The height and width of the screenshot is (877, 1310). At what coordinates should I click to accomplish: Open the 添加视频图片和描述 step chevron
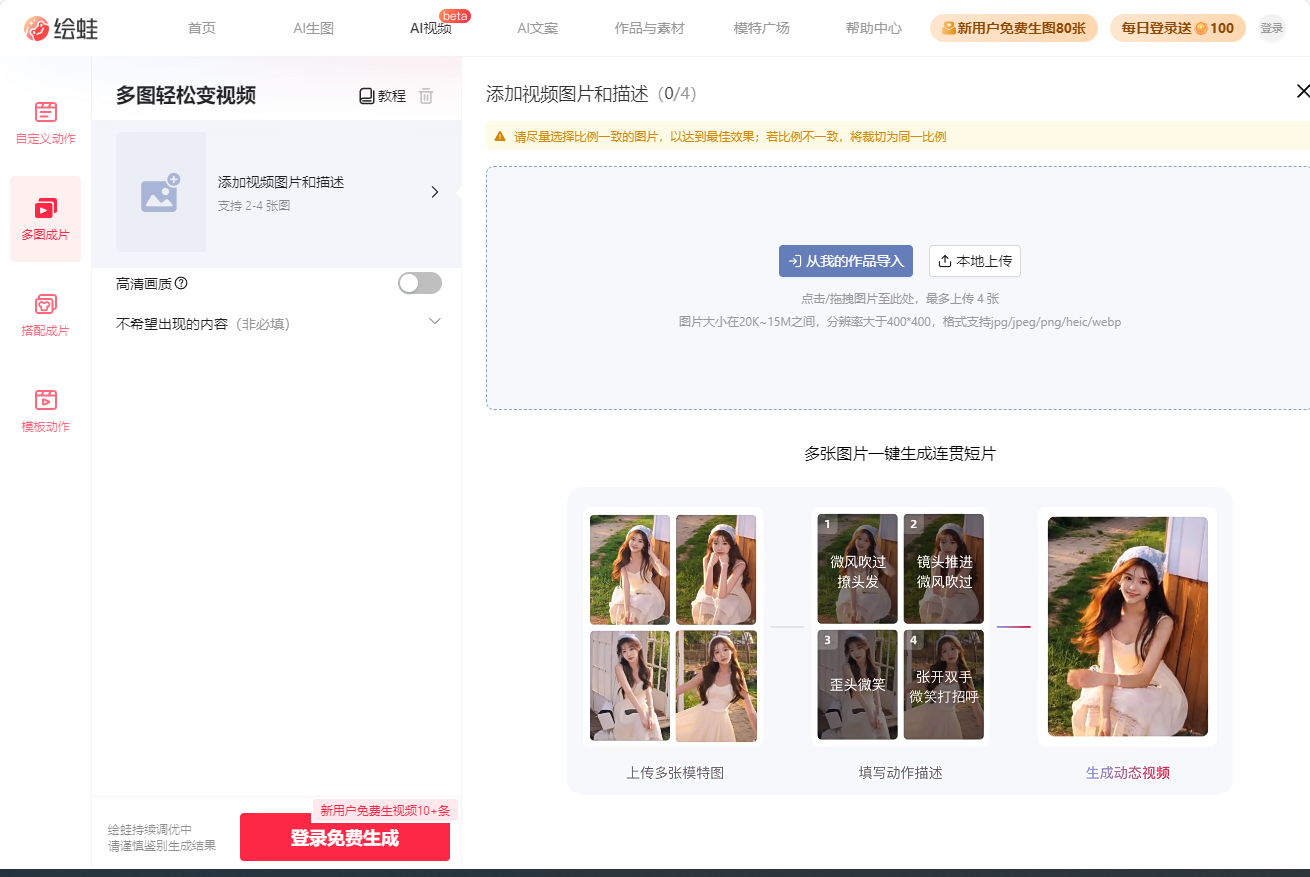point(435,192)
